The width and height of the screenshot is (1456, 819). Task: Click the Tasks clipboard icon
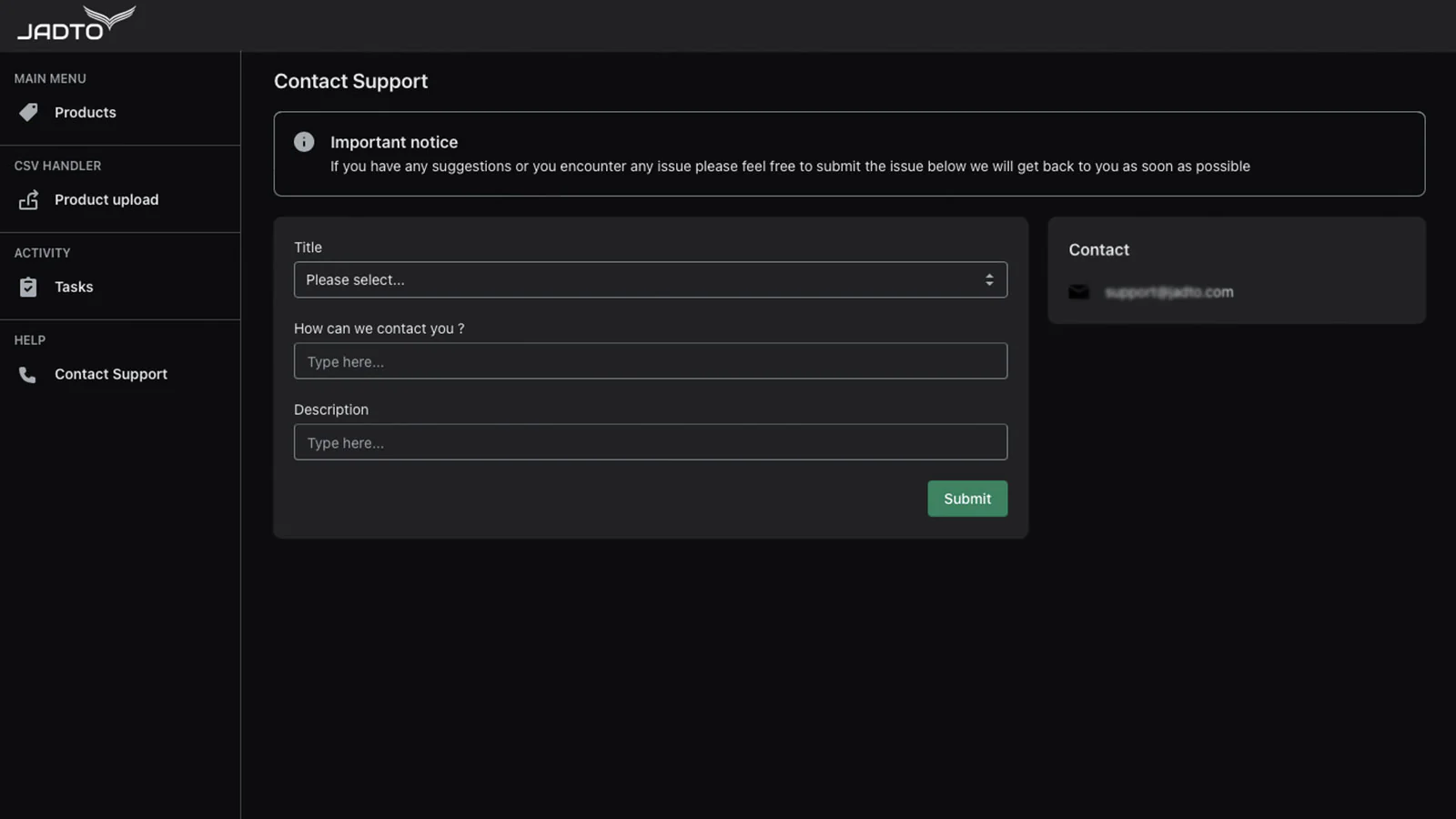pos(28,287)
